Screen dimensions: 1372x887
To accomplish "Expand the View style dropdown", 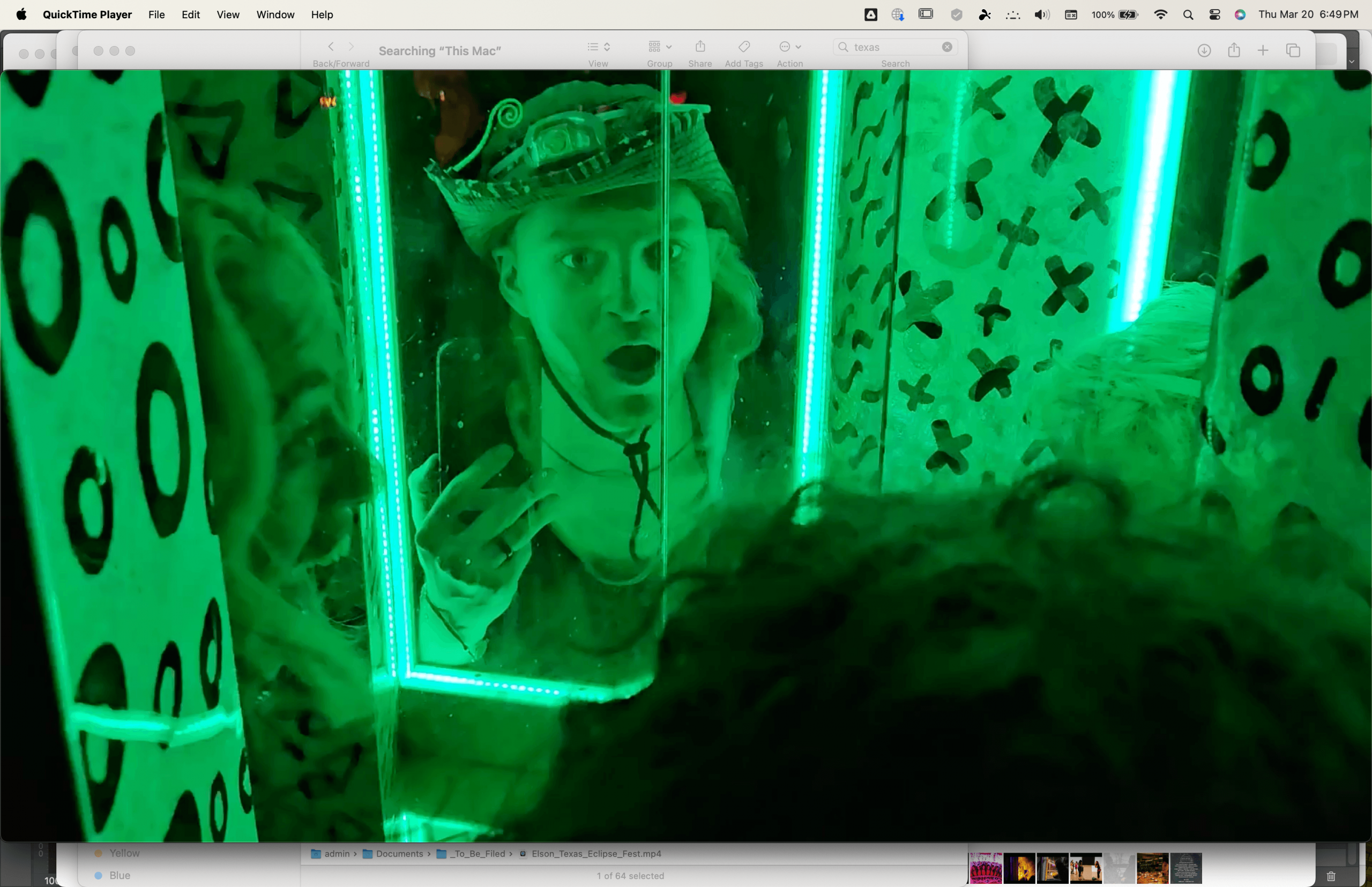I will click(x=599, y=47).
